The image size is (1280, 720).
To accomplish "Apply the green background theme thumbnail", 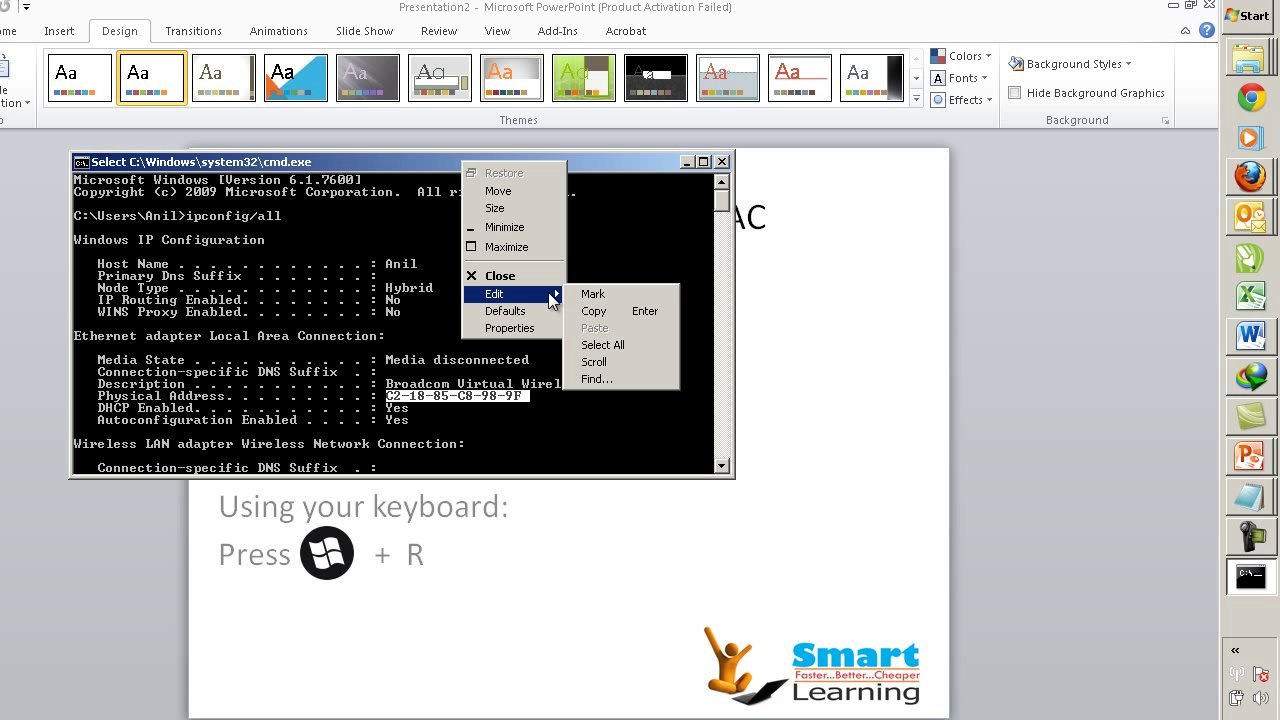I will [x=584, y=78].
